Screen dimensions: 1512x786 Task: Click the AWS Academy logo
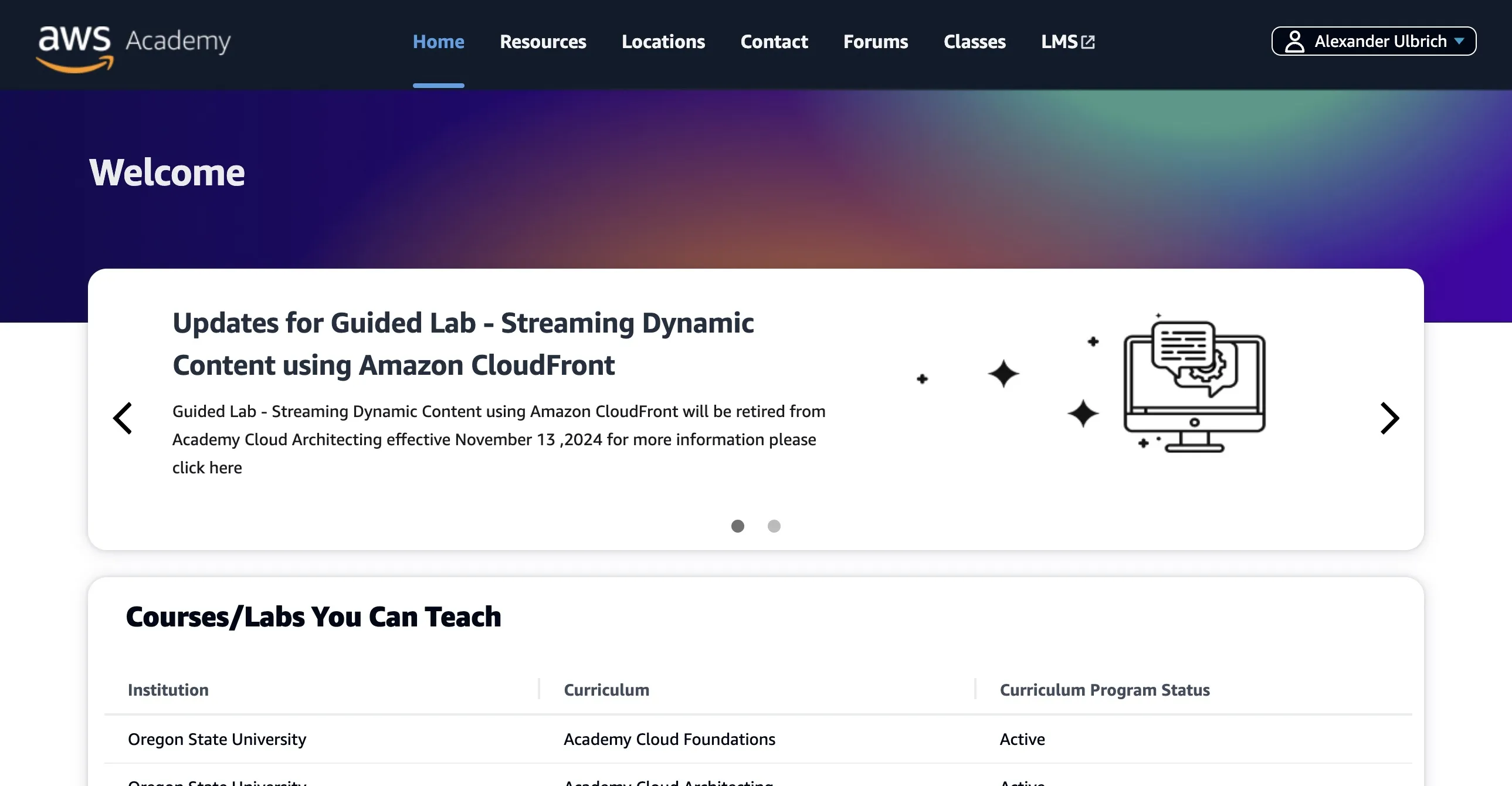pyautogui.click(x=133, y=47)
